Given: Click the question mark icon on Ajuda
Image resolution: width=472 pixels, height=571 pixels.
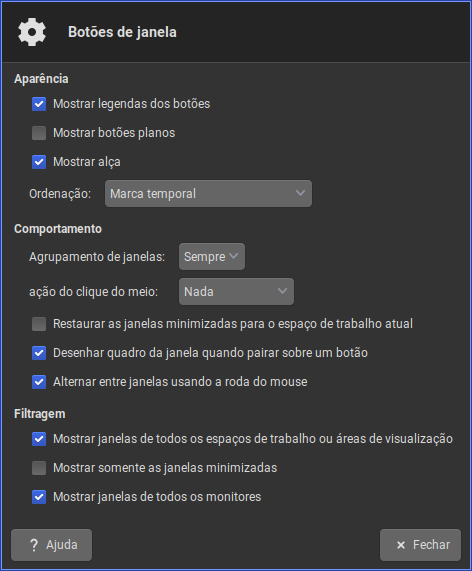Looking at the screenshot, I should point(34,545).
